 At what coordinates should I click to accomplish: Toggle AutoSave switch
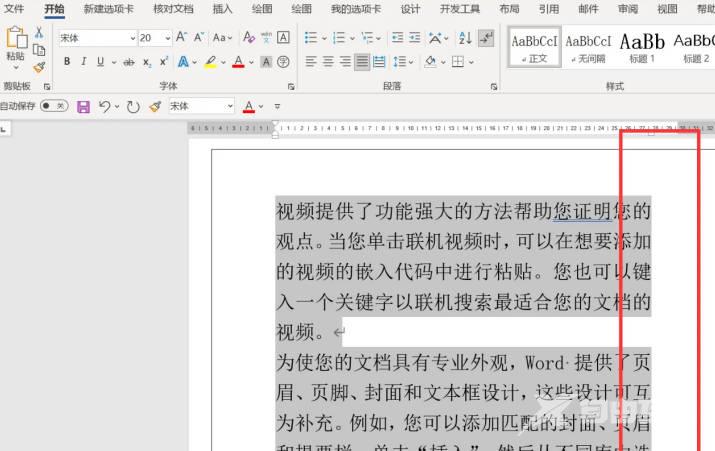point(54,106)
